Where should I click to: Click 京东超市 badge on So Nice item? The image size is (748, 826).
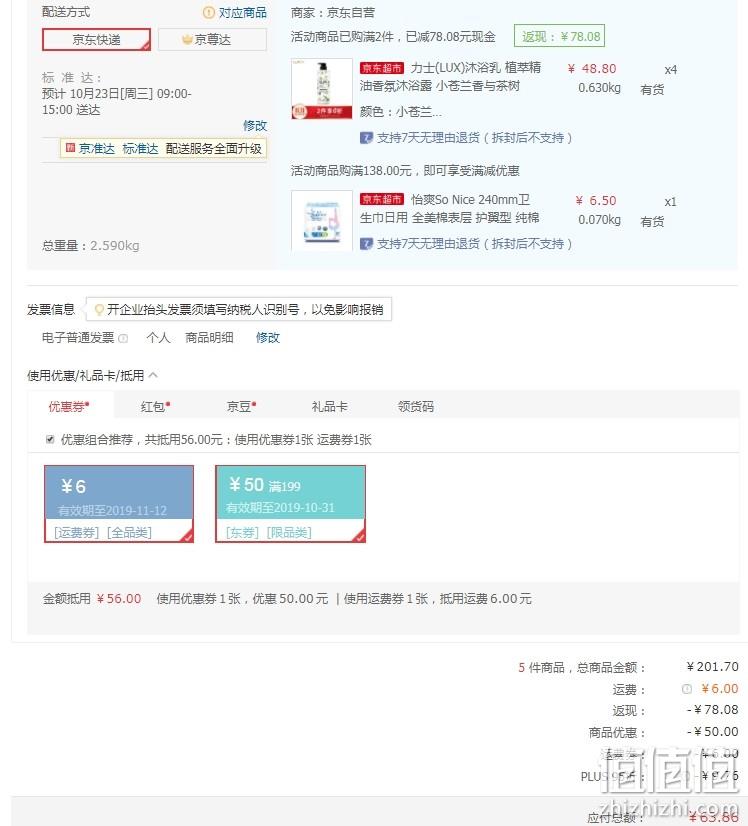(x=382, y=199)
